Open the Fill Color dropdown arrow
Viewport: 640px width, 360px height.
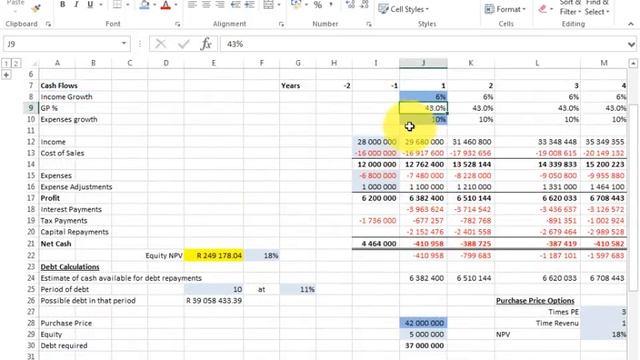point(155,5)
